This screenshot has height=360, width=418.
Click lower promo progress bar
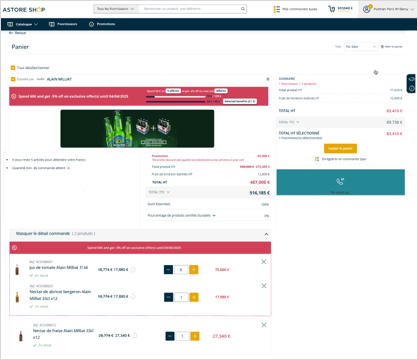176,101
